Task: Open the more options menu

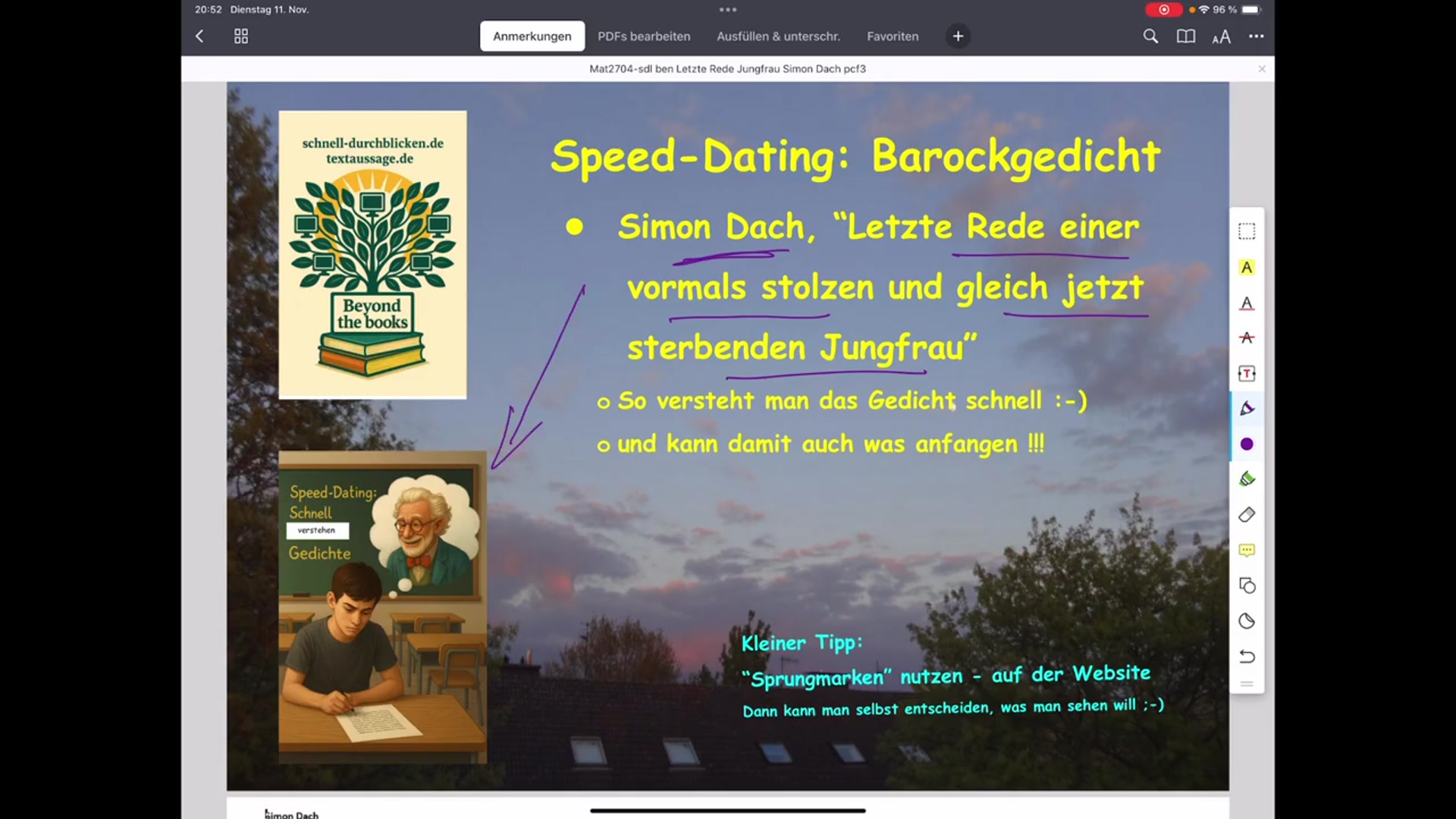Action: point(1256,36)
